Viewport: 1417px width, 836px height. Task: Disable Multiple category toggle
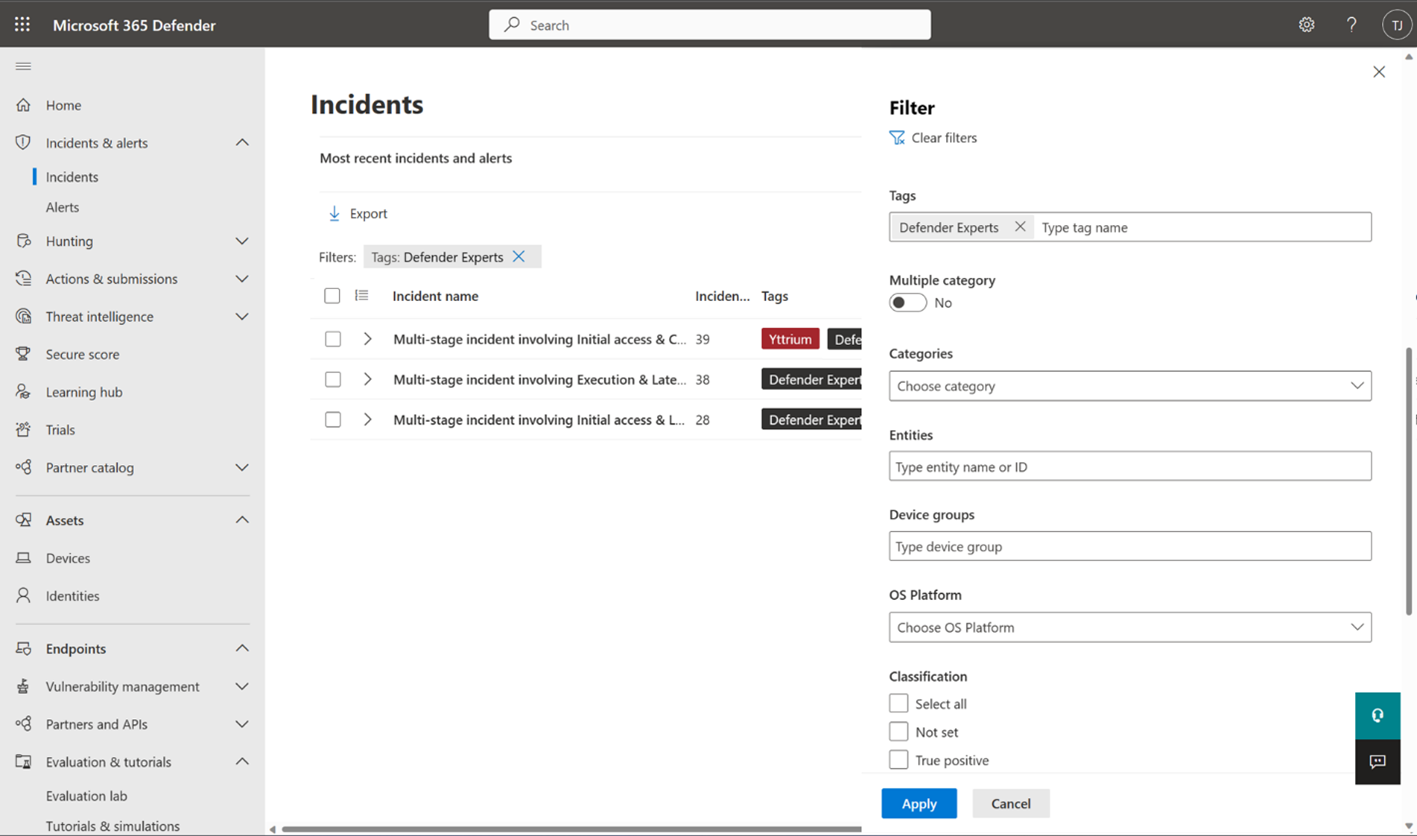click(907, 302)
